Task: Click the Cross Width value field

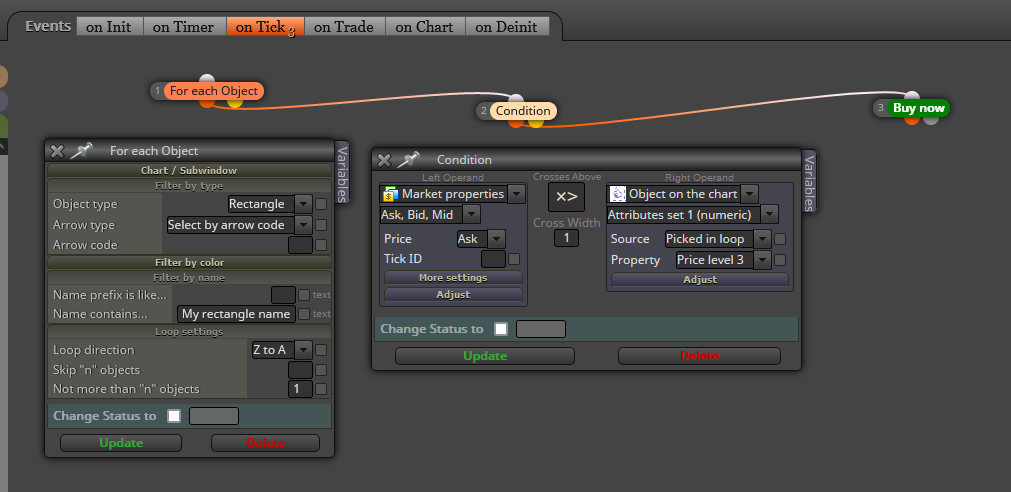Action: (567, 238)
